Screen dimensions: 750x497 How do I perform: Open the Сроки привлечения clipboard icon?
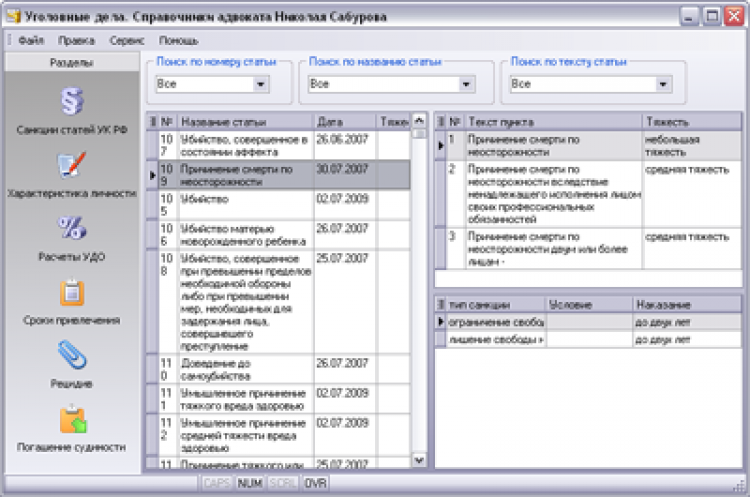pos(72,292)
